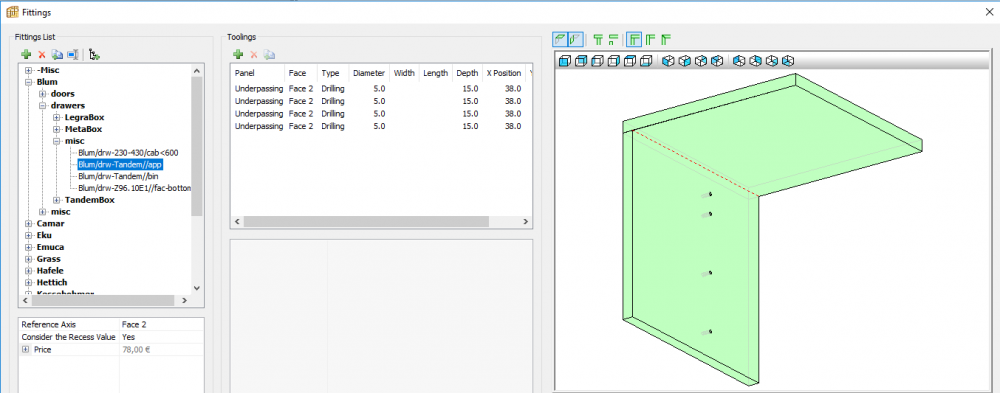Expand the Camar manufacturer node

click(x=29, y=224)
